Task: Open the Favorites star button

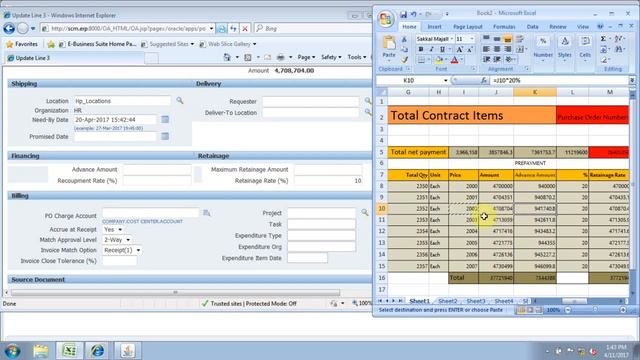Action: coord(22,44)
